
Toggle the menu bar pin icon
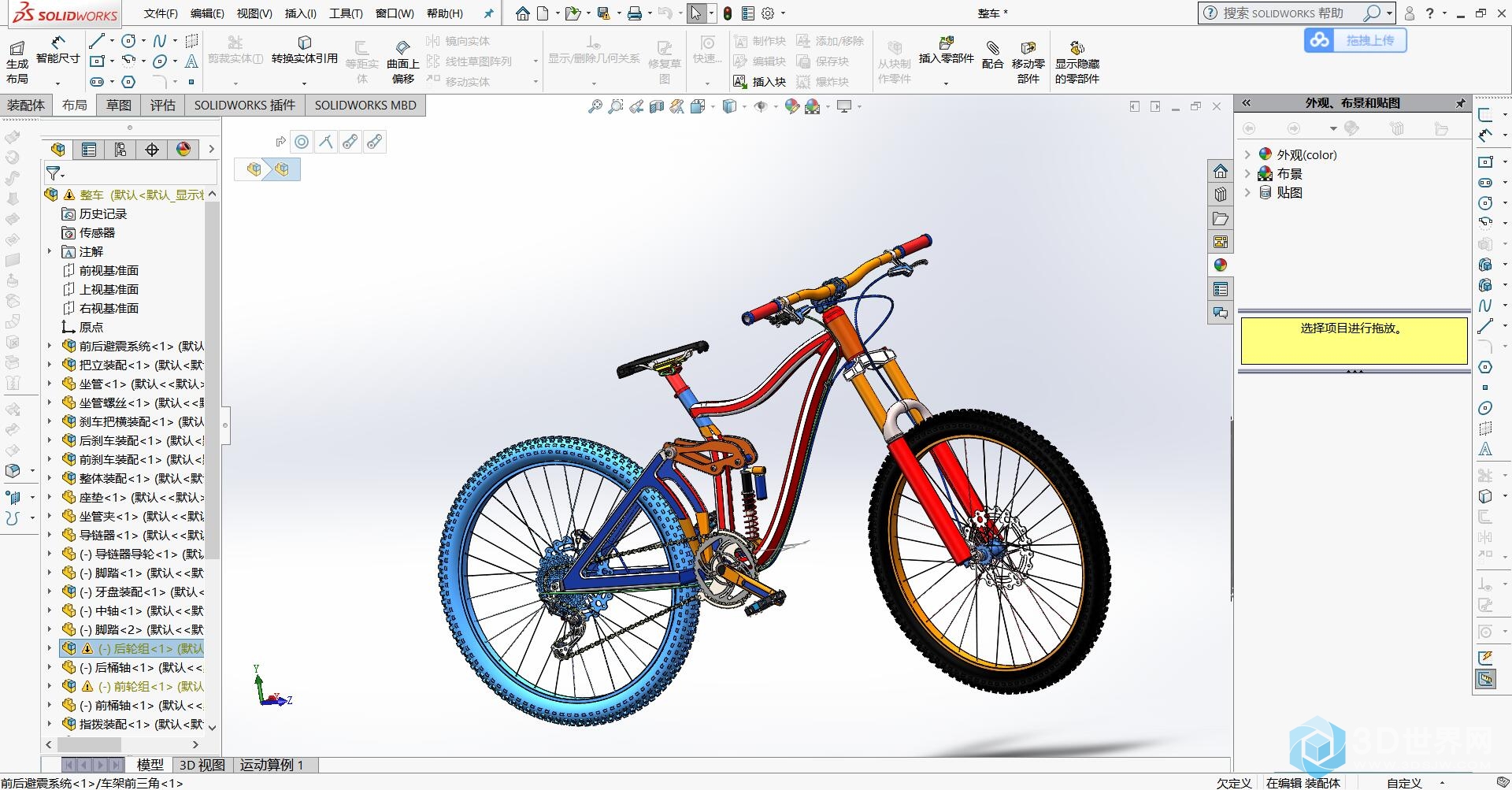coord(489,13)
